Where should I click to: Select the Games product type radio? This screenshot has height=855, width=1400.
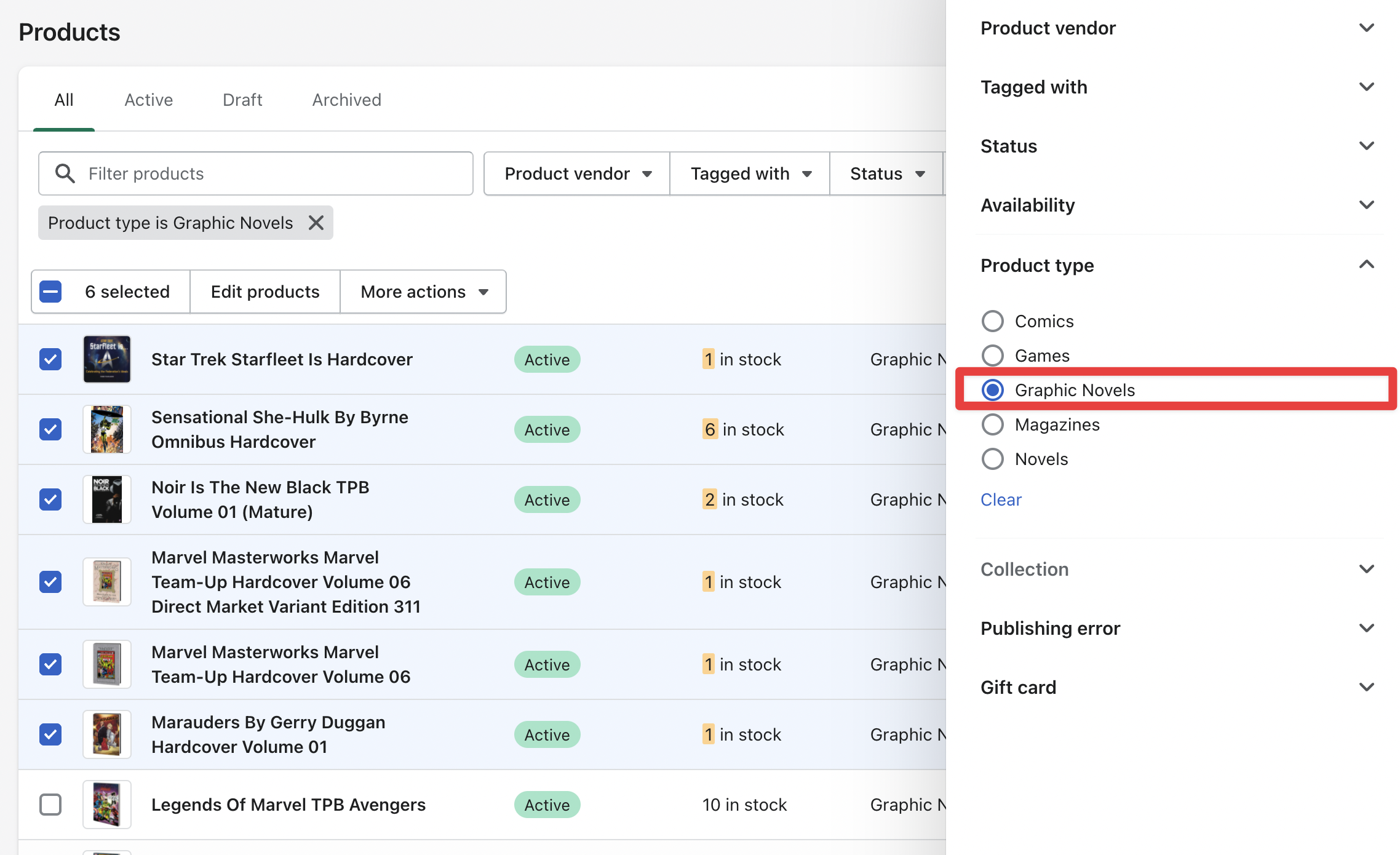[x=993, y=356]
